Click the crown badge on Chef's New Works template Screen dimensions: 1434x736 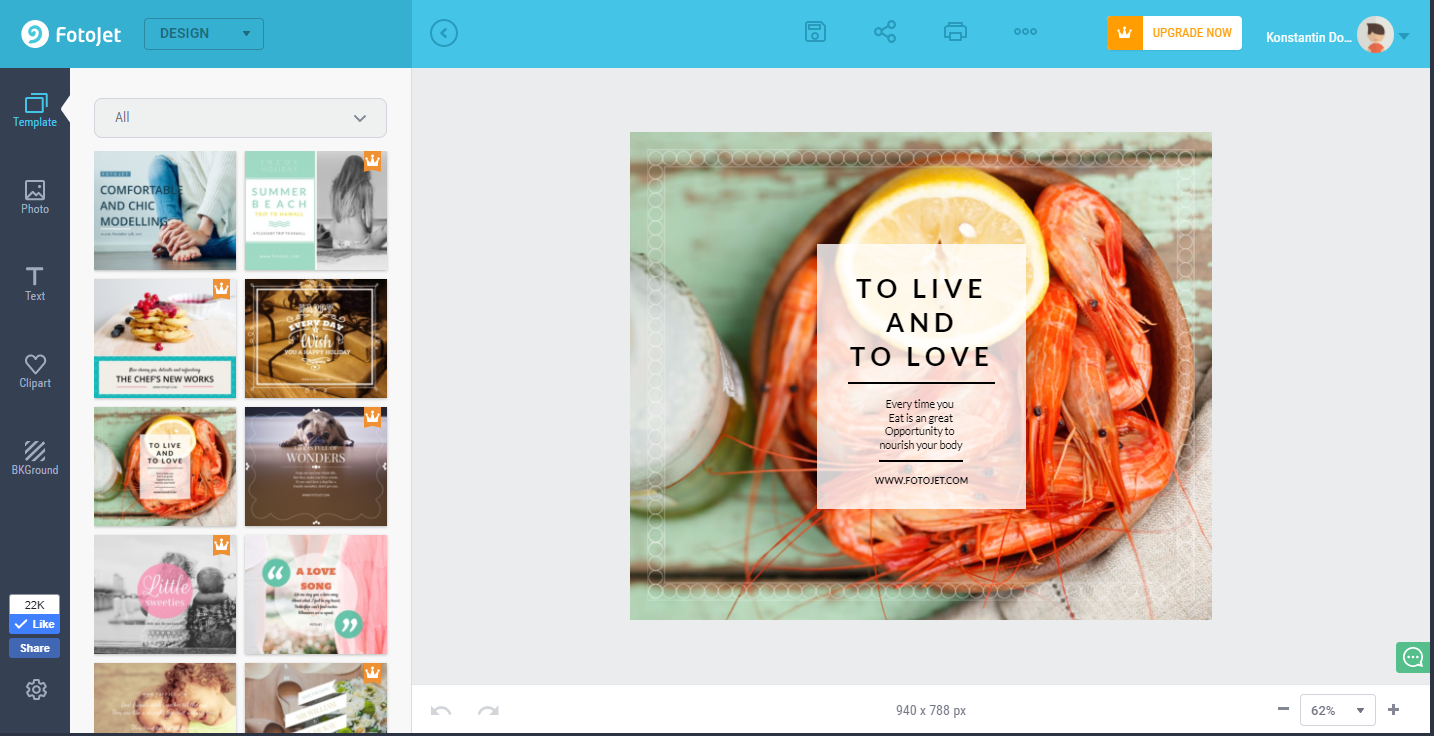pyautogui.click(x=222, y=289)
